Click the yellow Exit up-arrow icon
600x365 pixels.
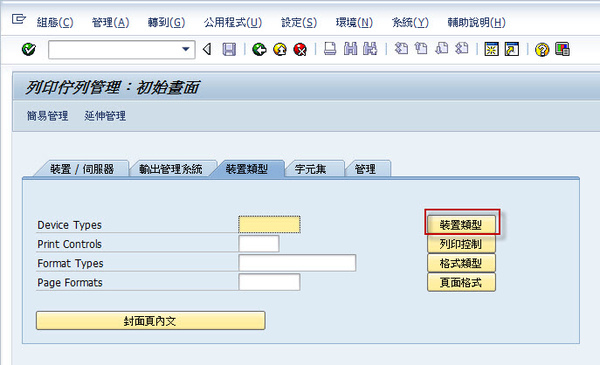coord(280,49)
